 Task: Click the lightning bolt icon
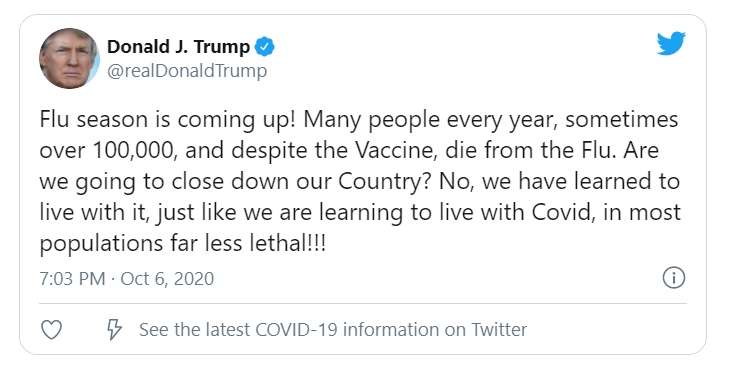click(x=114, y=330)
